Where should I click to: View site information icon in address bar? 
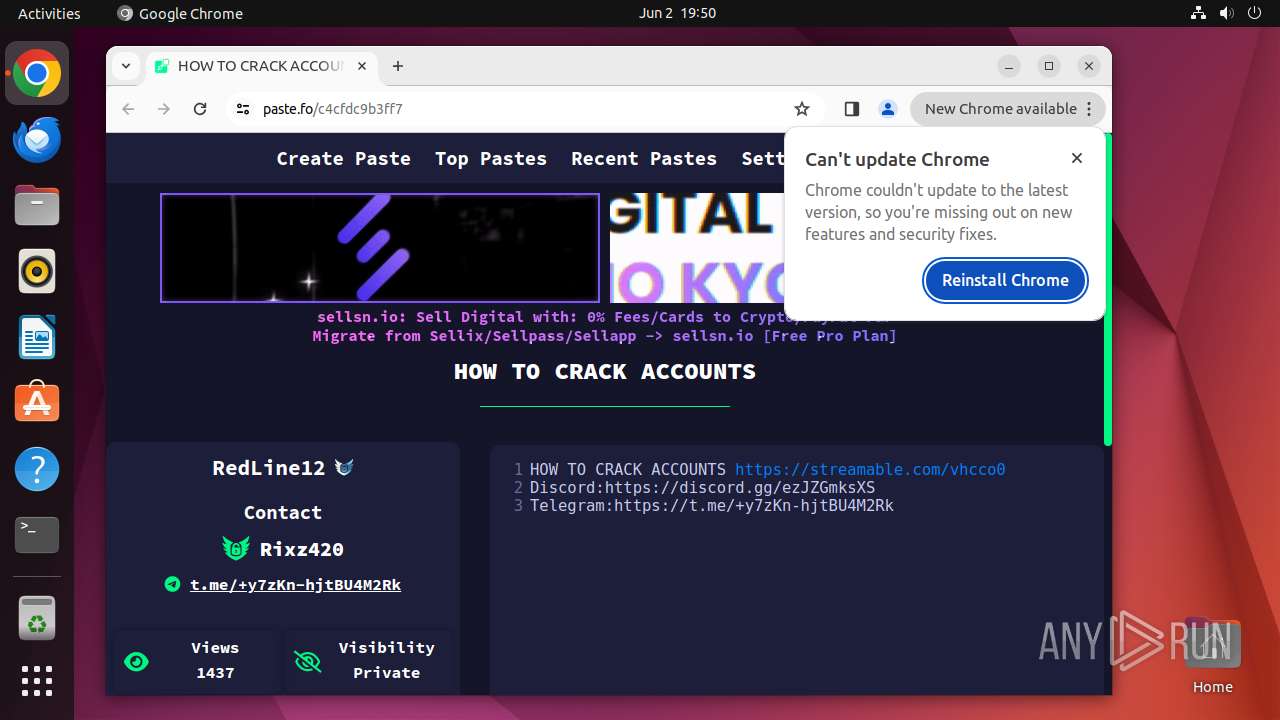(243, 109)
